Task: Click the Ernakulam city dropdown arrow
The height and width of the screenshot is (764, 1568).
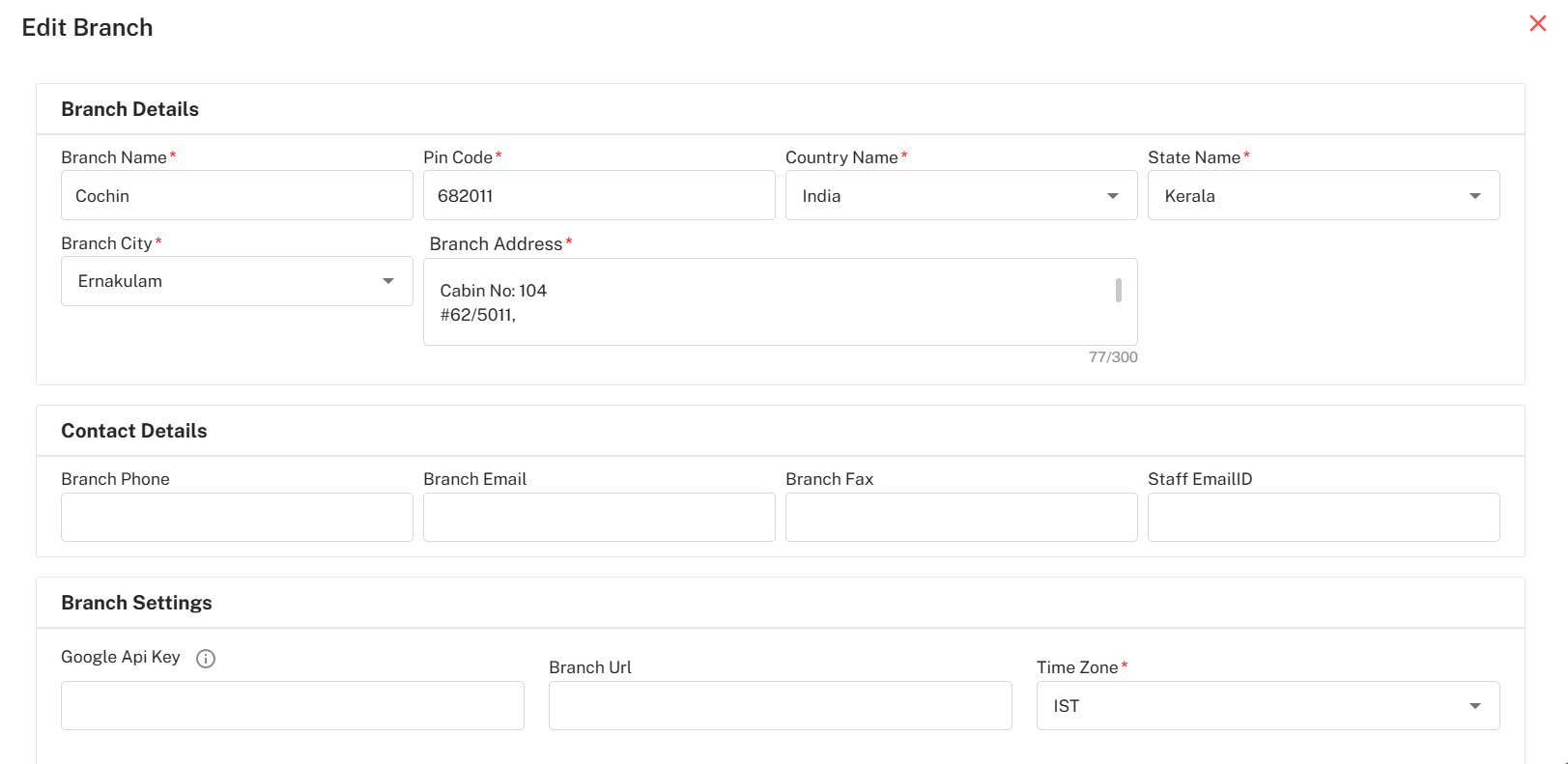Action: [388, 281]
